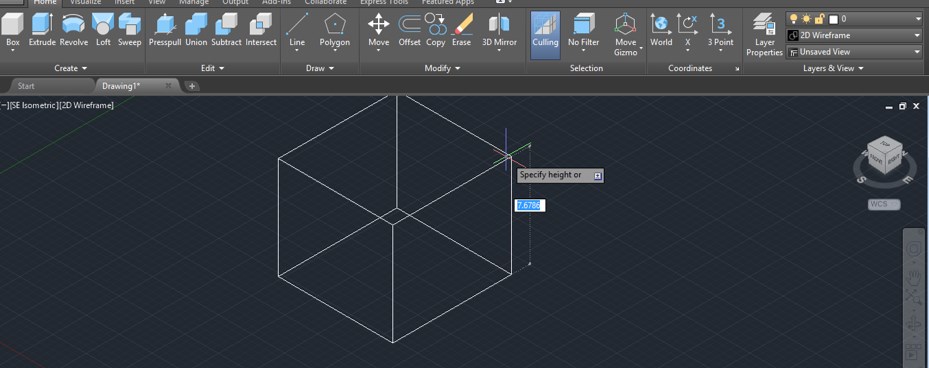Open the WCS coordinate system dropdown
The width and height of the screenshot is (929, 368).
pyautogui.click(x=884, y=204)
